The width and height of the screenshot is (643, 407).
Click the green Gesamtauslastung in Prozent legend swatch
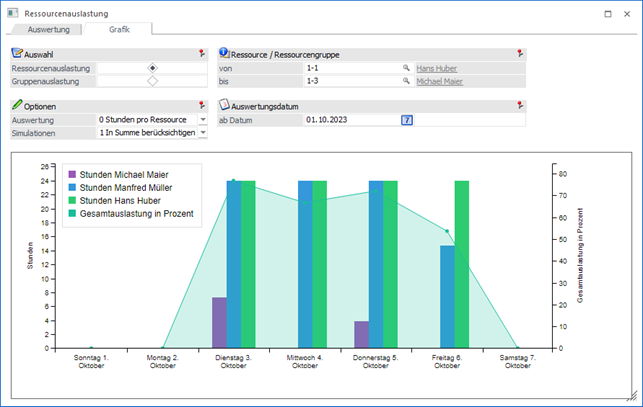(70, 214)
